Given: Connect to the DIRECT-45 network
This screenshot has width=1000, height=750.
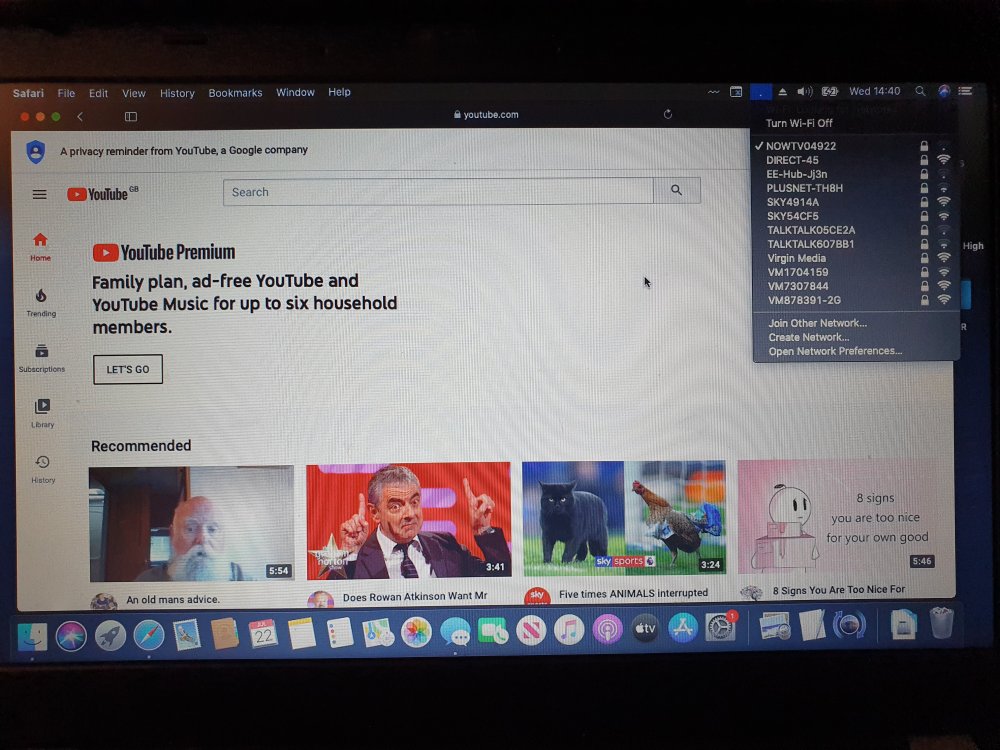Looking at the screenshot, I should click(x=855, y=160).
